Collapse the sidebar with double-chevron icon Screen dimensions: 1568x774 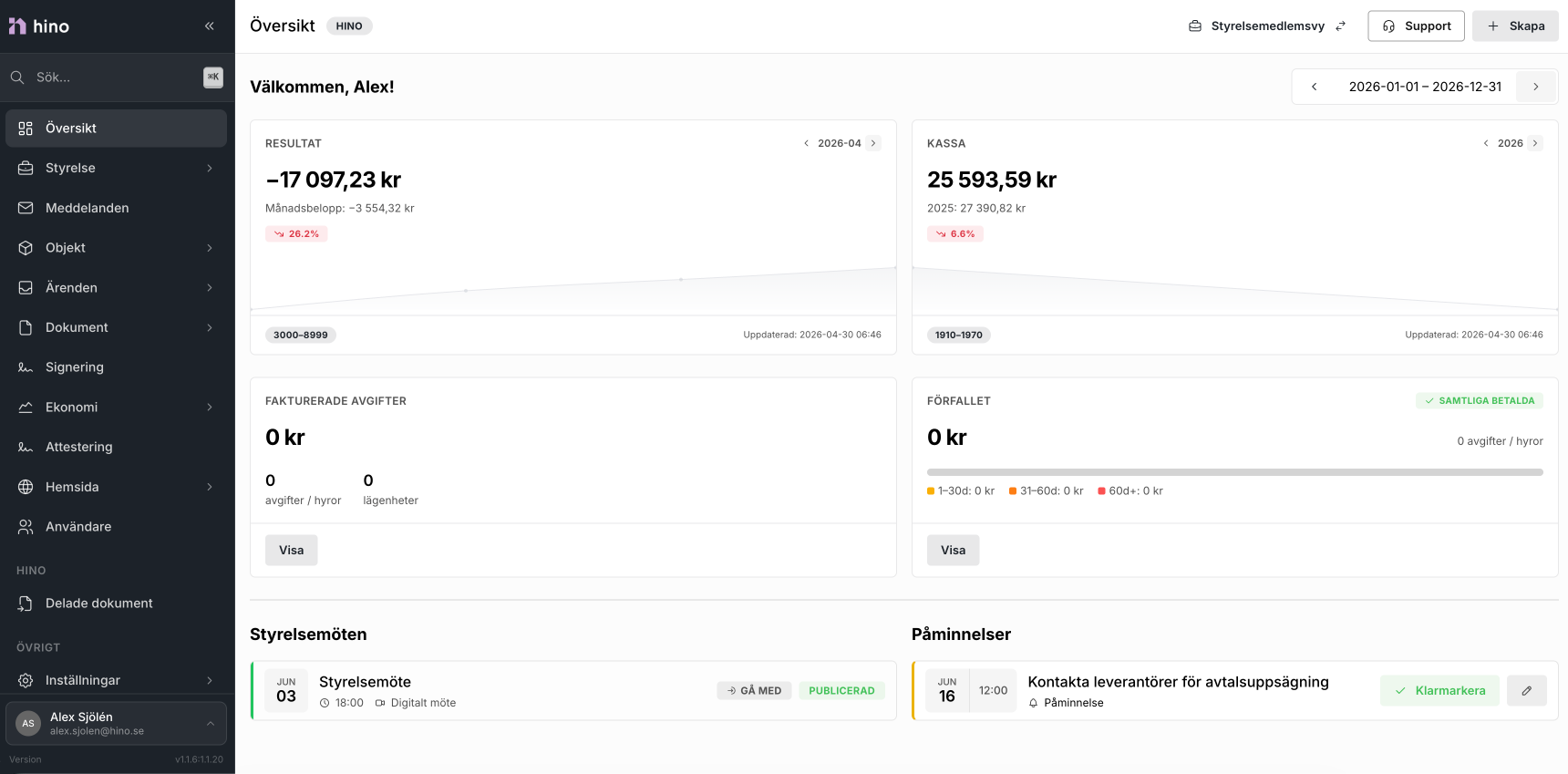(210, 26)
